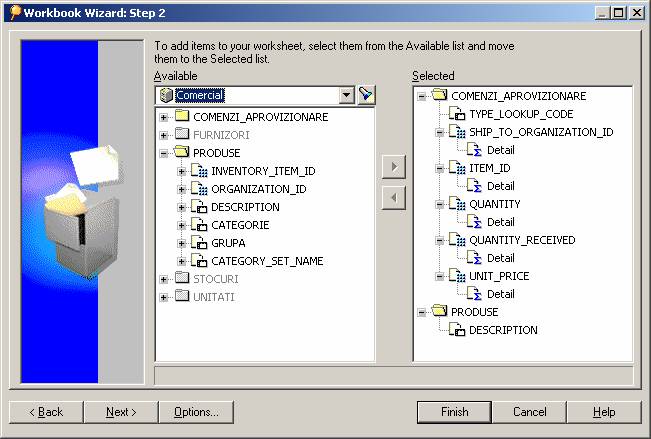Click the Comercial business area icon
651x439 pixels.
tap(165, 95)
